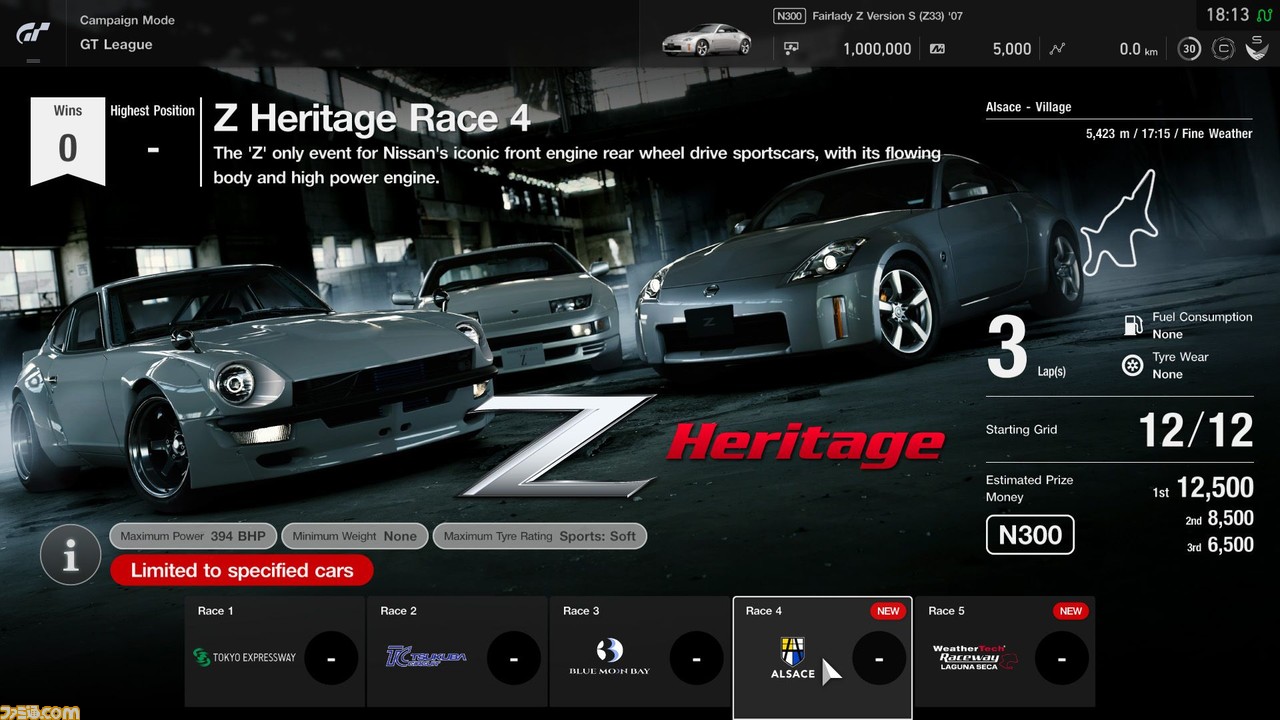Select Race 4 Alsace card

[x=823, y=658]
